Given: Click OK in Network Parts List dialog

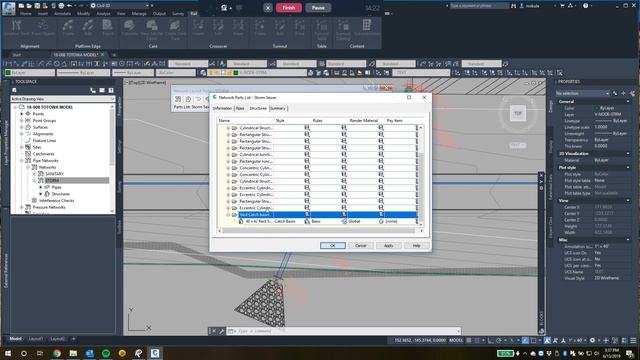Looking at the screenshot, I should [x=333, y=245].
